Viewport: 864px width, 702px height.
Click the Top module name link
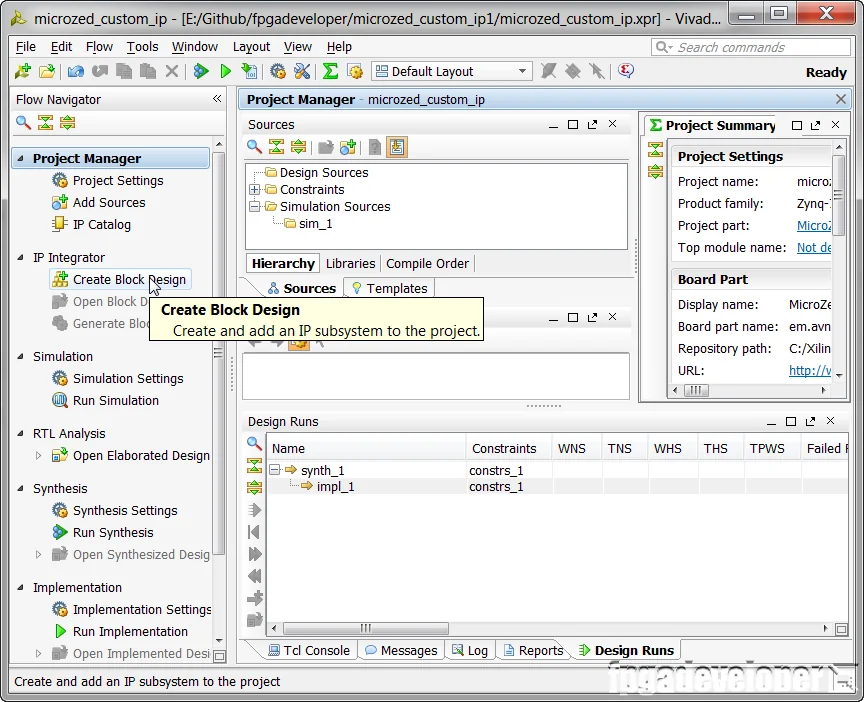[814, 248]
